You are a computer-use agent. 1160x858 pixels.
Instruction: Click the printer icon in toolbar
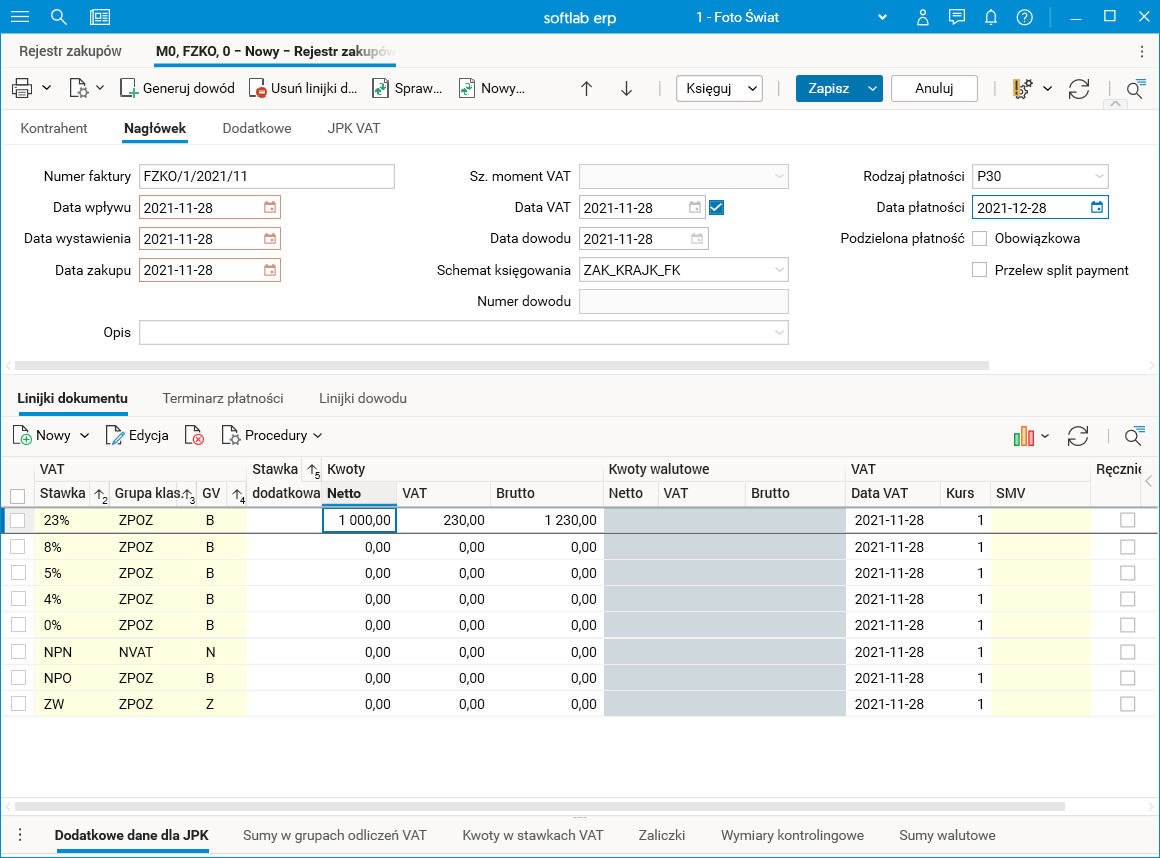pyautogui.click(x=22, y=88)
